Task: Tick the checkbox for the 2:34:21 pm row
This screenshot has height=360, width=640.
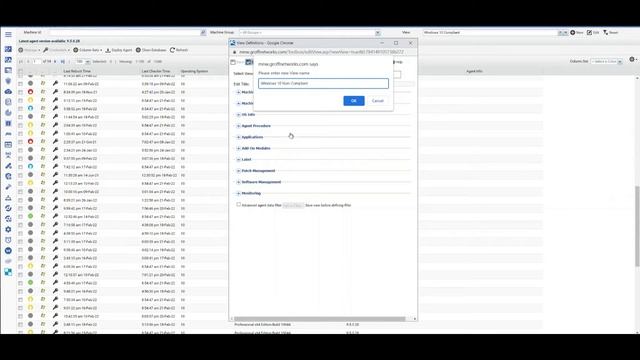Action: pyautogui.click(x=20, y=150)
